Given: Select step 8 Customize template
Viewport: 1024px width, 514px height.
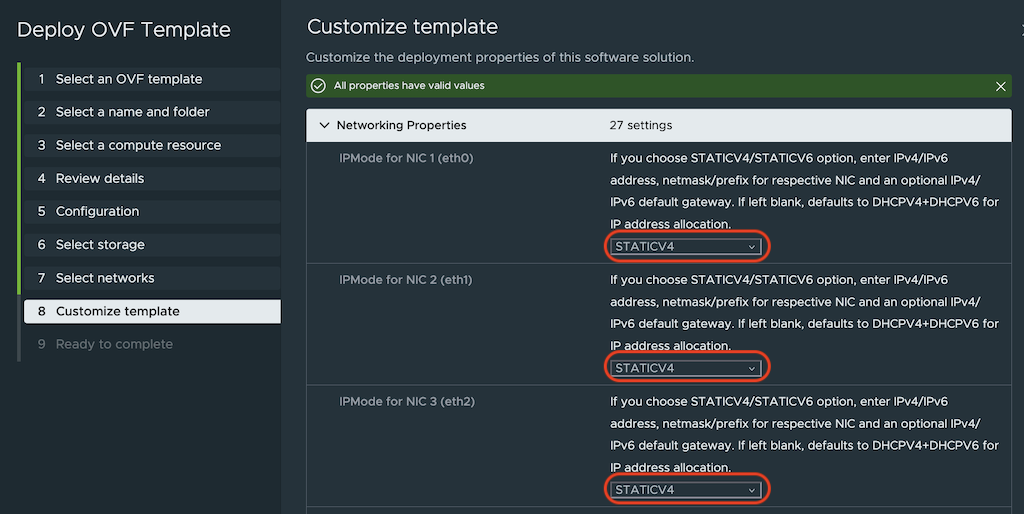Looking at the screenshot, I should click(x=117, y=311).
